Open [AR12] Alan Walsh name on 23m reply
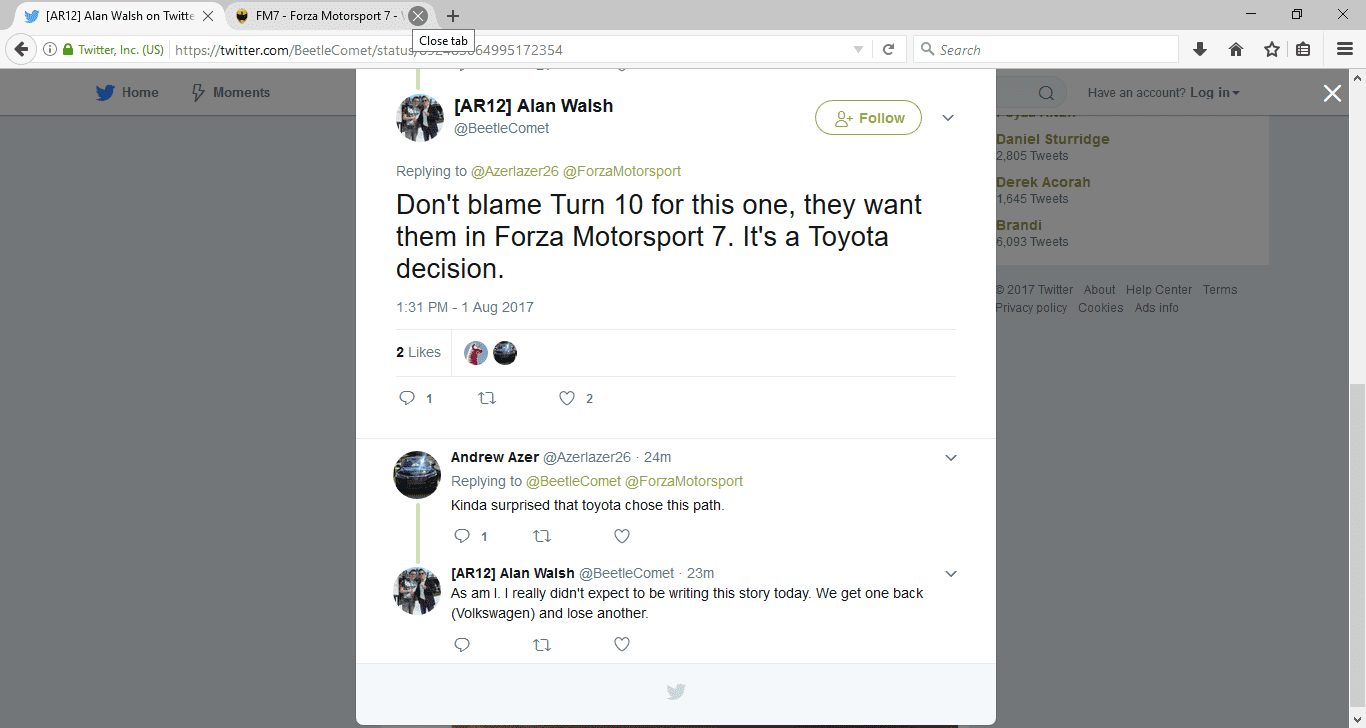The height and width of the screenshot is (728, 1366). tap(513, 573)
